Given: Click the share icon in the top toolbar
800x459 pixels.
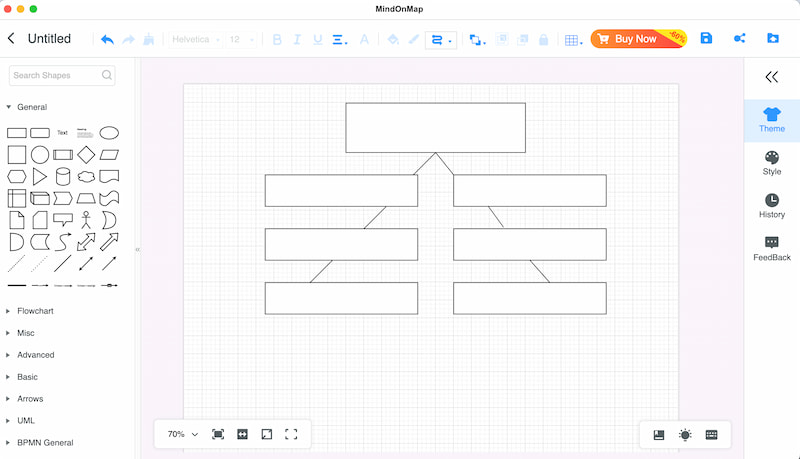Looking at the screenshot, I should coord(740,39).
